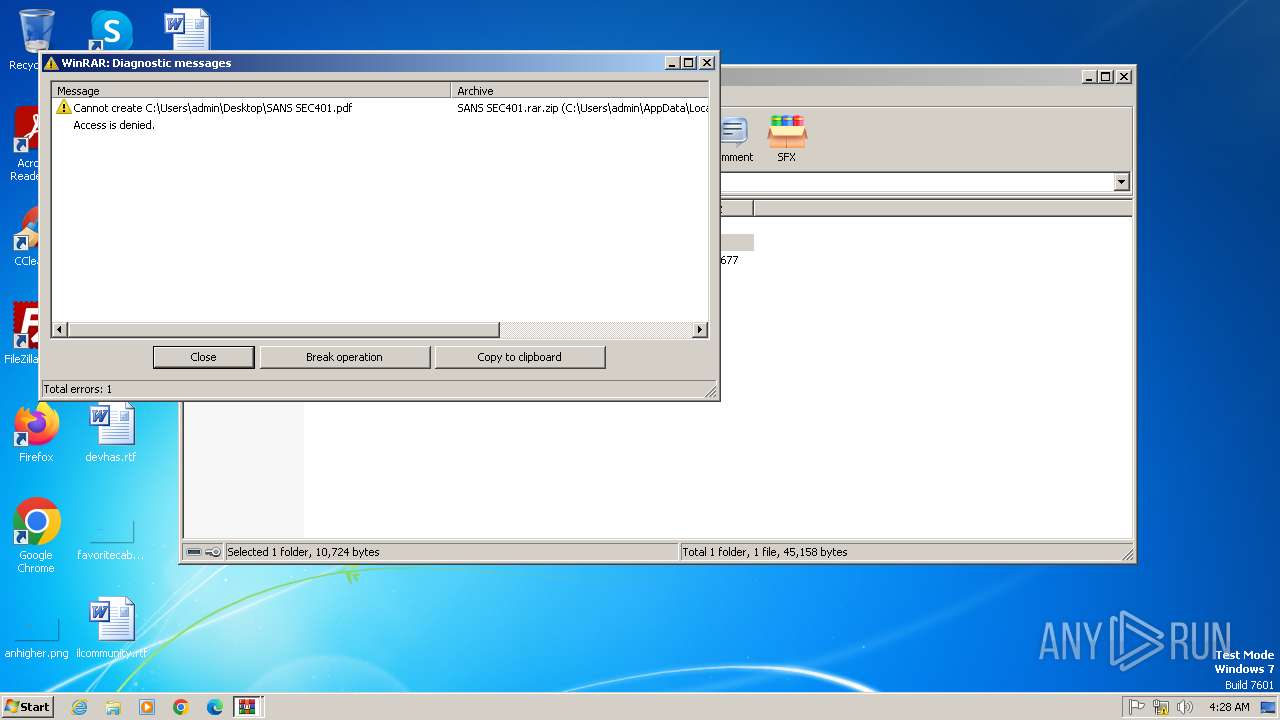
Task: Click the Close button in Diagnostic messages
Action: [x=203, y=357]
